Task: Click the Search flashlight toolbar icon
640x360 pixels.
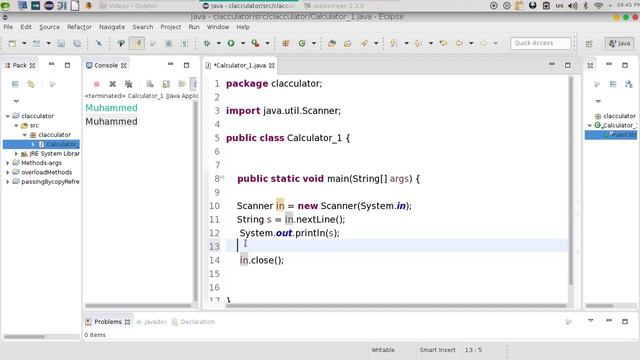Action: (364, 43)
